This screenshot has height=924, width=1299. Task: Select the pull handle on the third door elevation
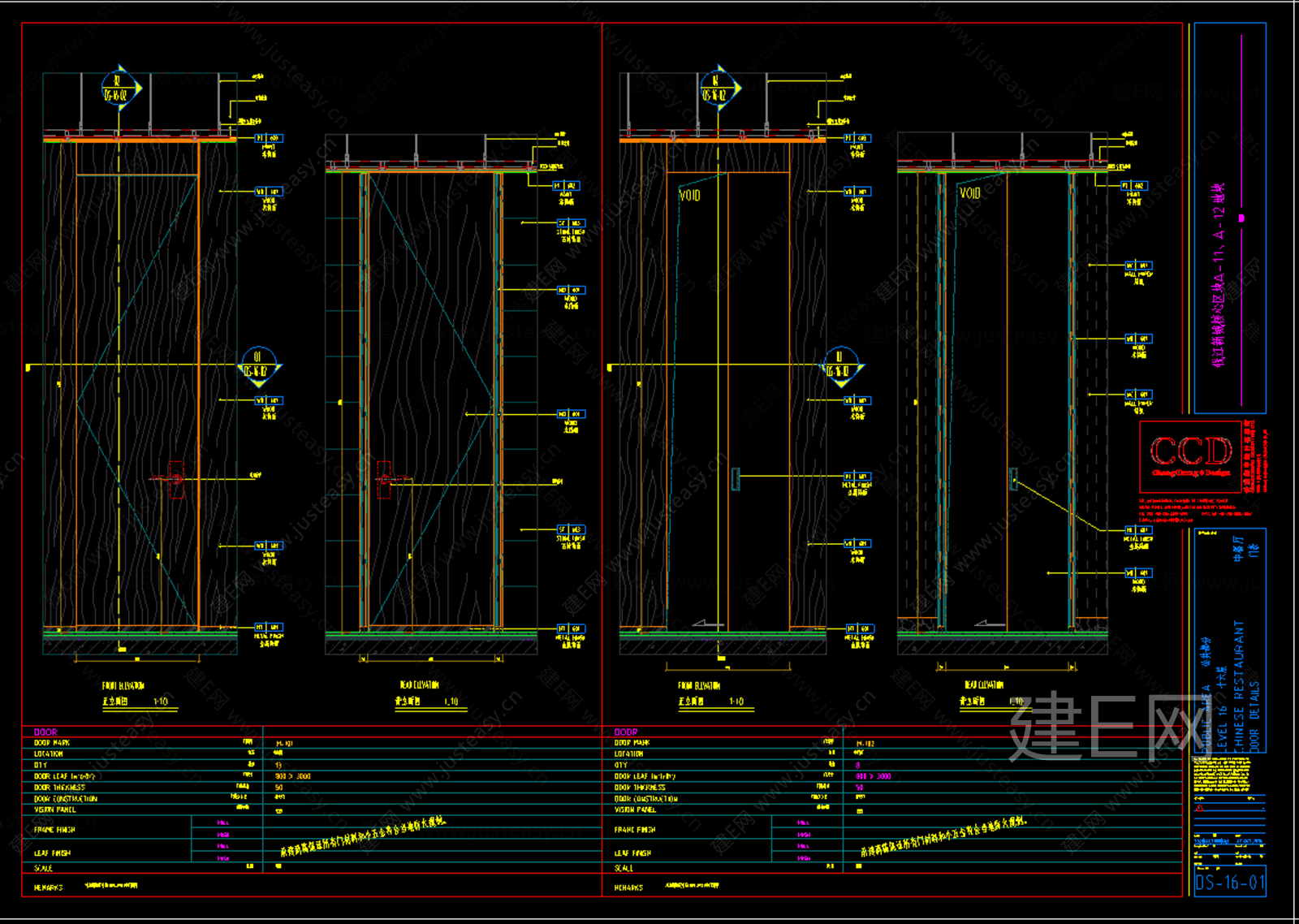click(x=735, y=479)
